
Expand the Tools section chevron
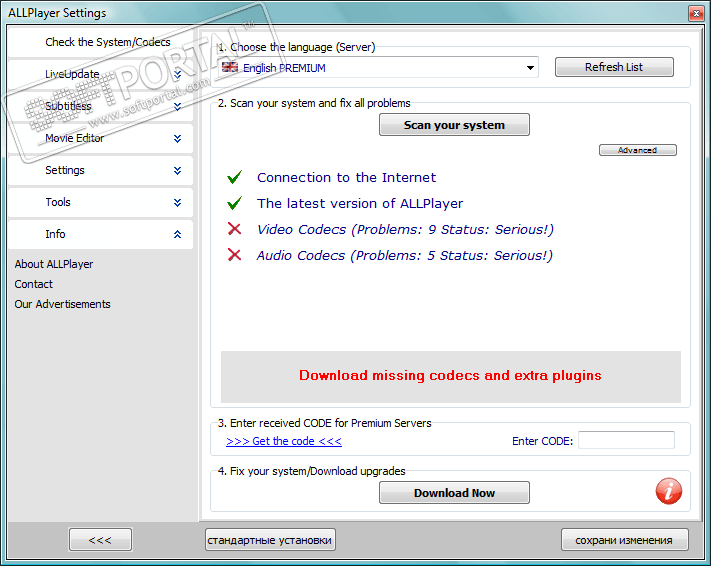pos(177,202)
